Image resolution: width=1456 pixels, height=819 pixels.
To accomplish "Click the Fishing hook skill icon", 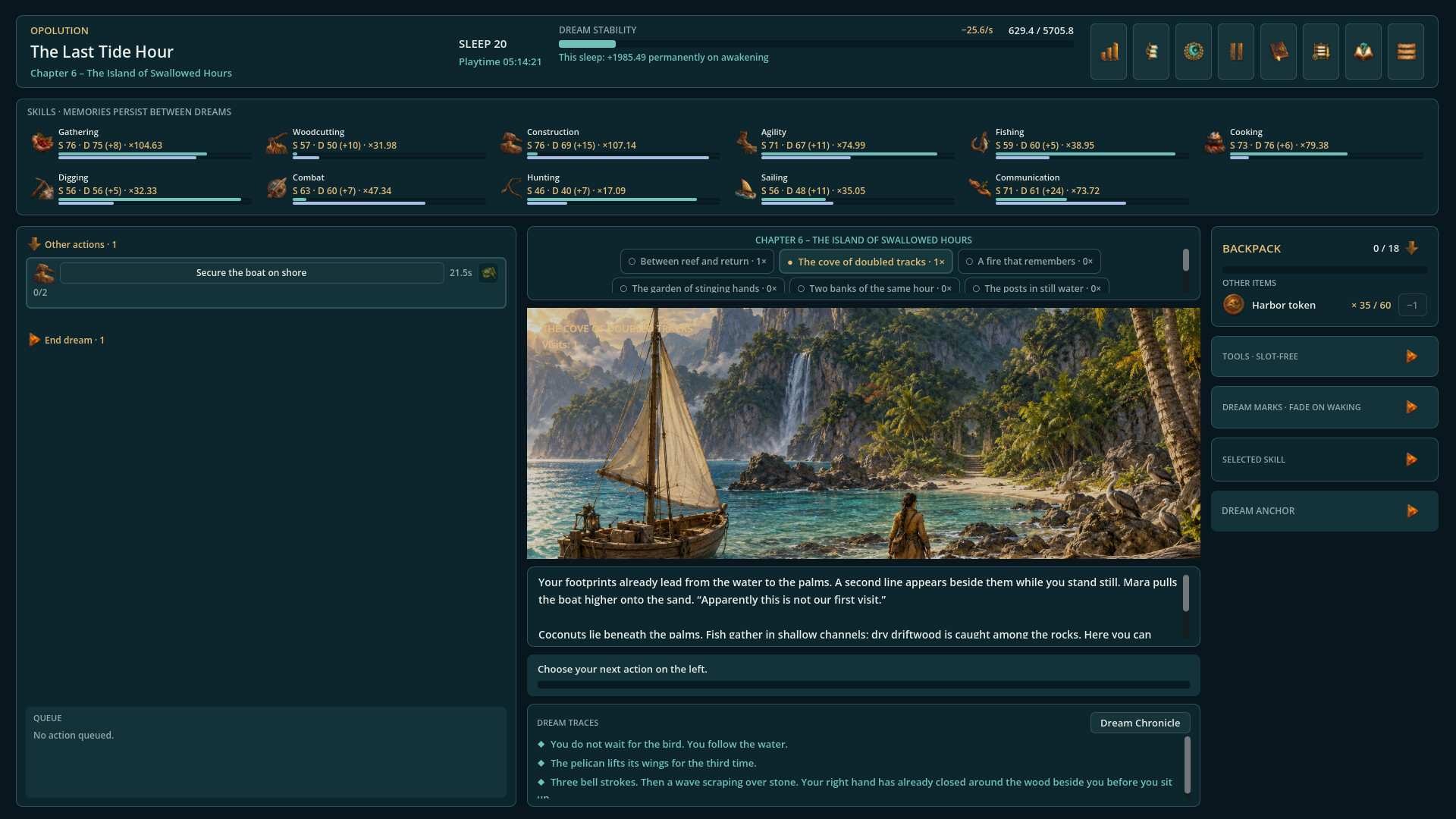I will pos(979,142).
